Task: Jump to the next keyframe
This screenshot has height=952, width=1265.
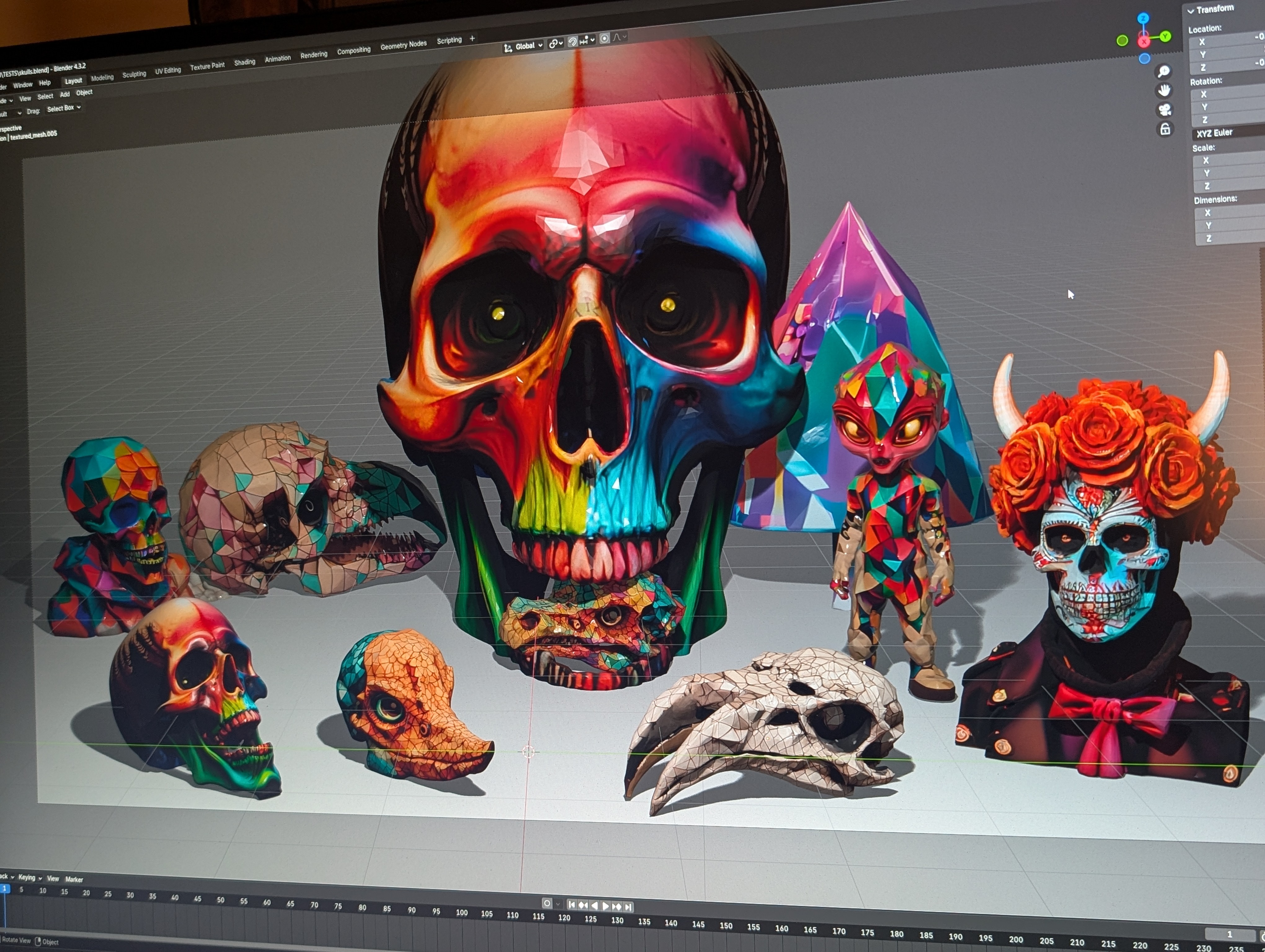Action: pyautogui.click(x=616, y=906)
